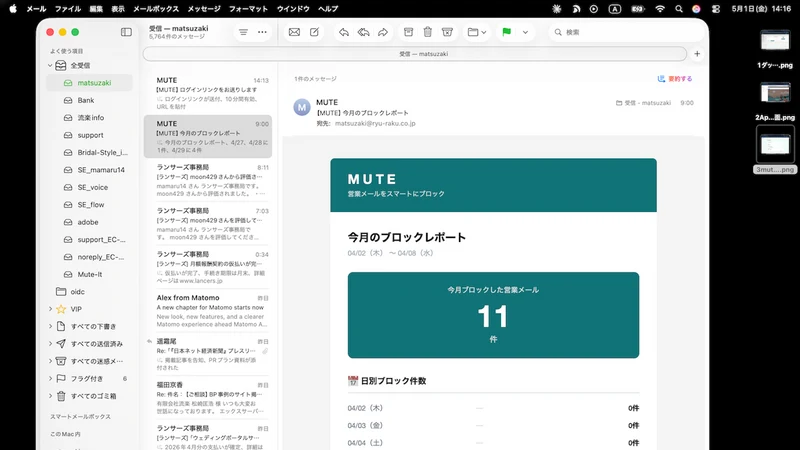Open the message filter icon
The height and width of the screenshot is (450, 800).
tap(243, 32)
